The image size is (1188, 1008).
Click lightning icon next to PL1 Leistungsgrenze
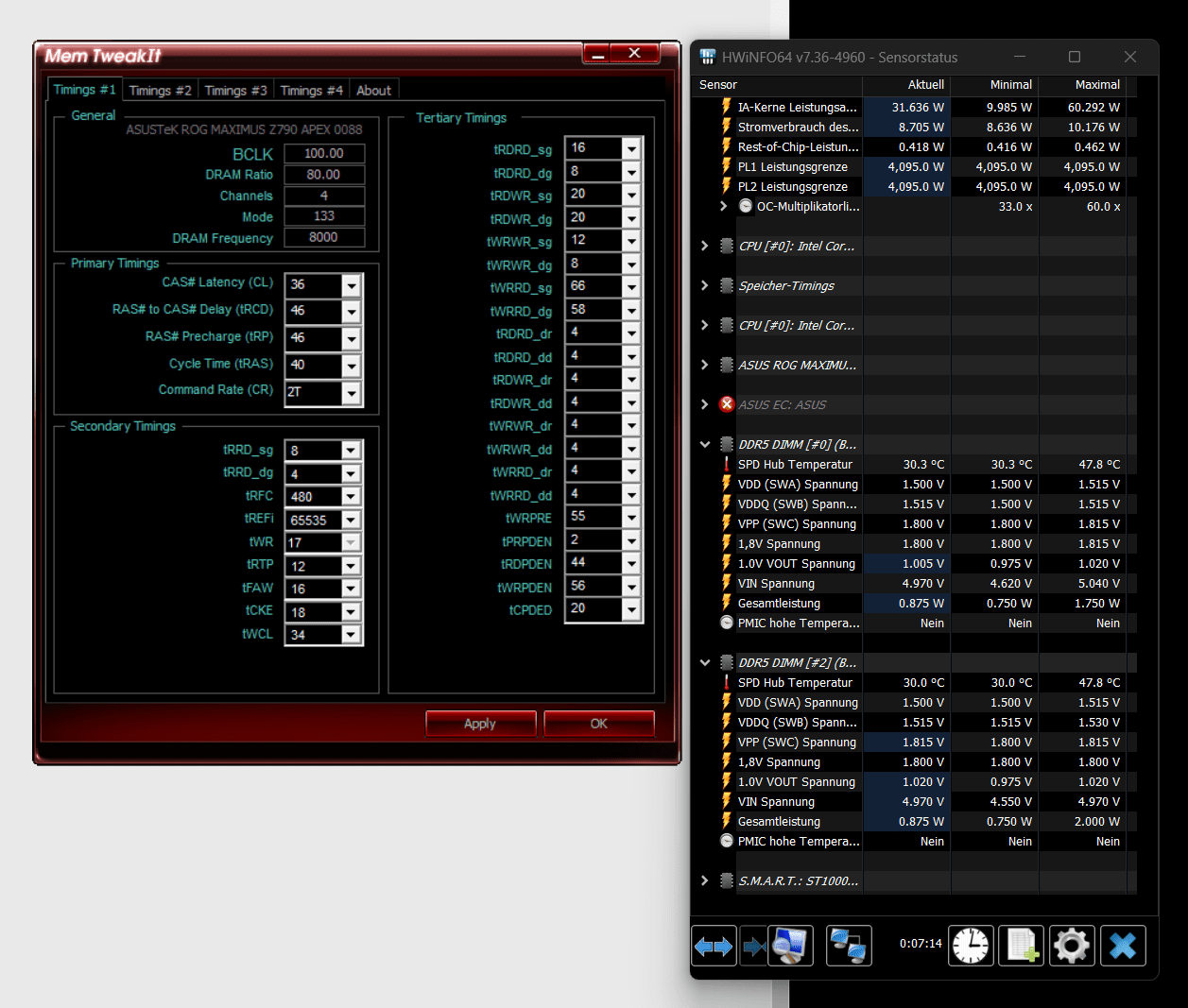[727, 166]
